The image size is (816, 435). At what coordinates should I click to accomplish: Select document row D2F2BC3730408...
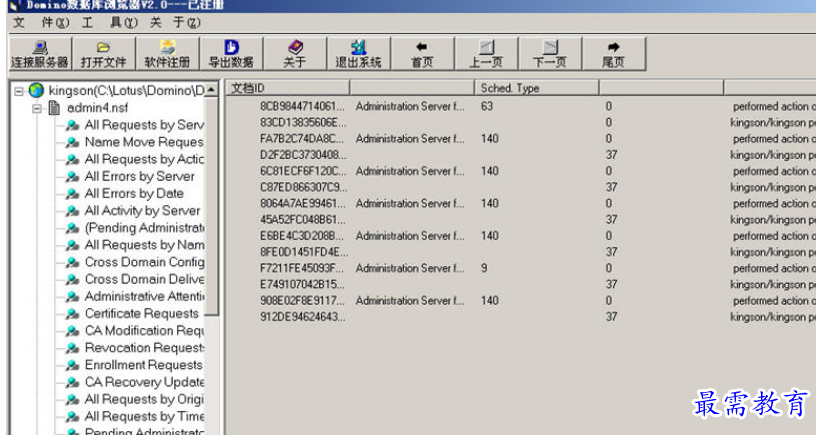[520, 155]
